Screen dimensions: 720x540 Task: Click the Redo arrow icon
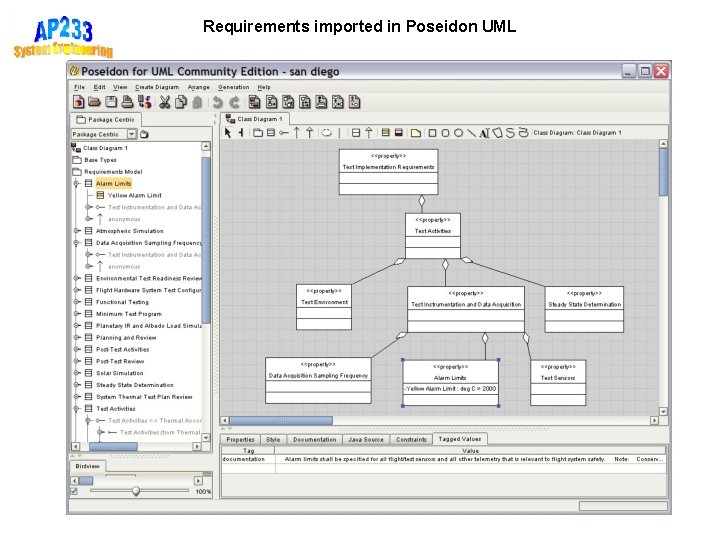235,102
